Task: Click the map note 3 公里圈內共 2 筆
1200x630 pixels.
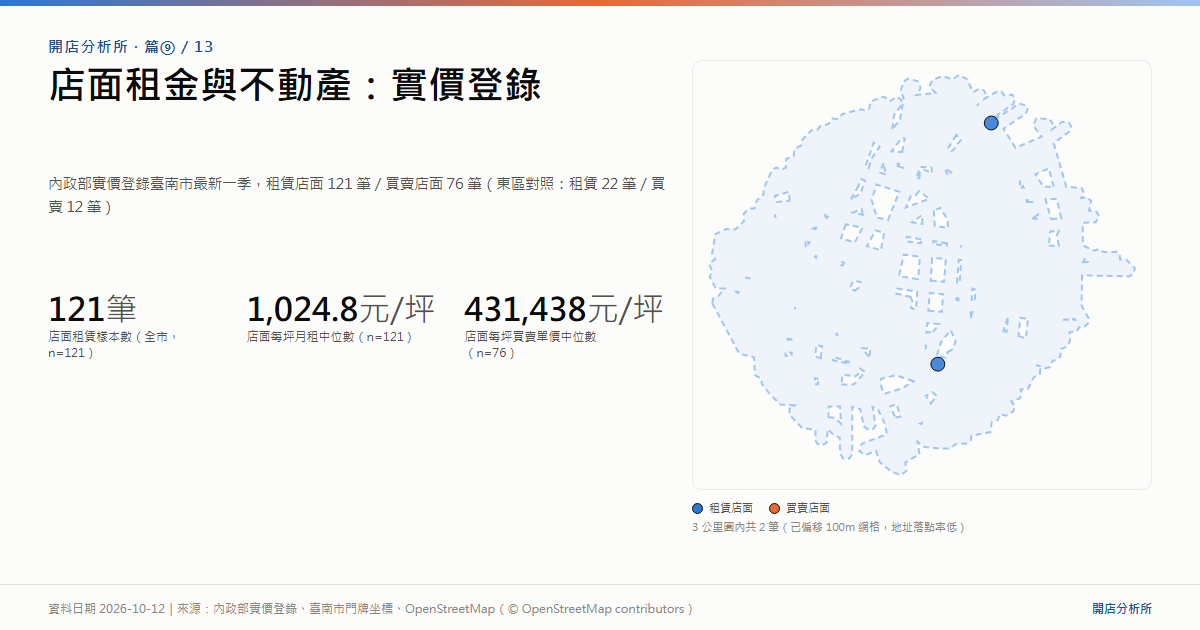Action: [x=829, y=527]
